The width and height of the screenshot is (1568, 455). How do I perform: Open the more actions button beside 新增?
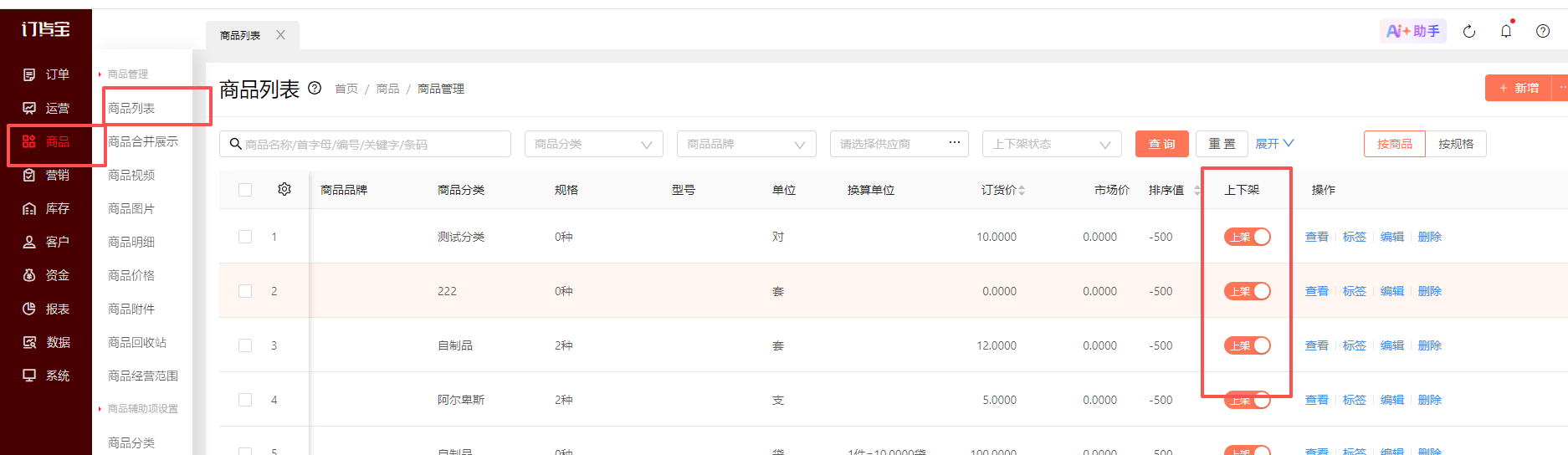[x=1561, y=88]
